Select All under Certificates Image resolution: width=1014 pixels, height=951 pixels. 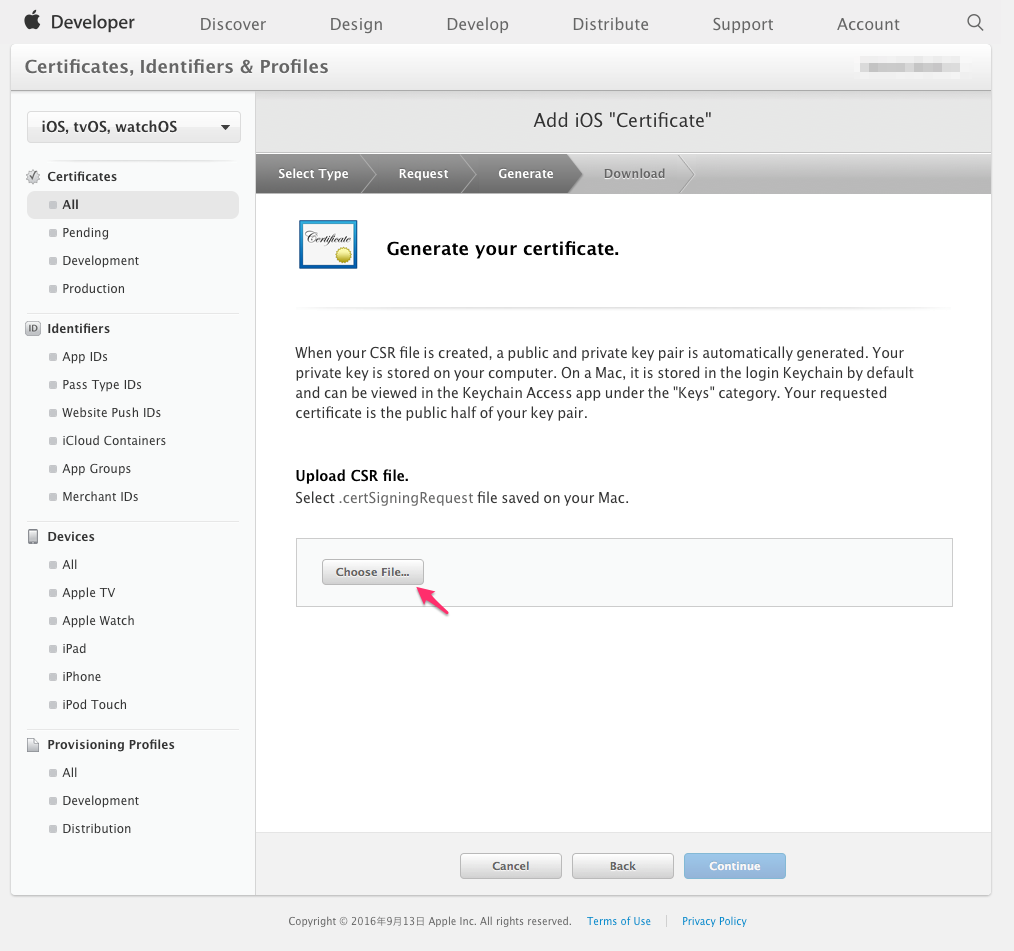point(133,205)
